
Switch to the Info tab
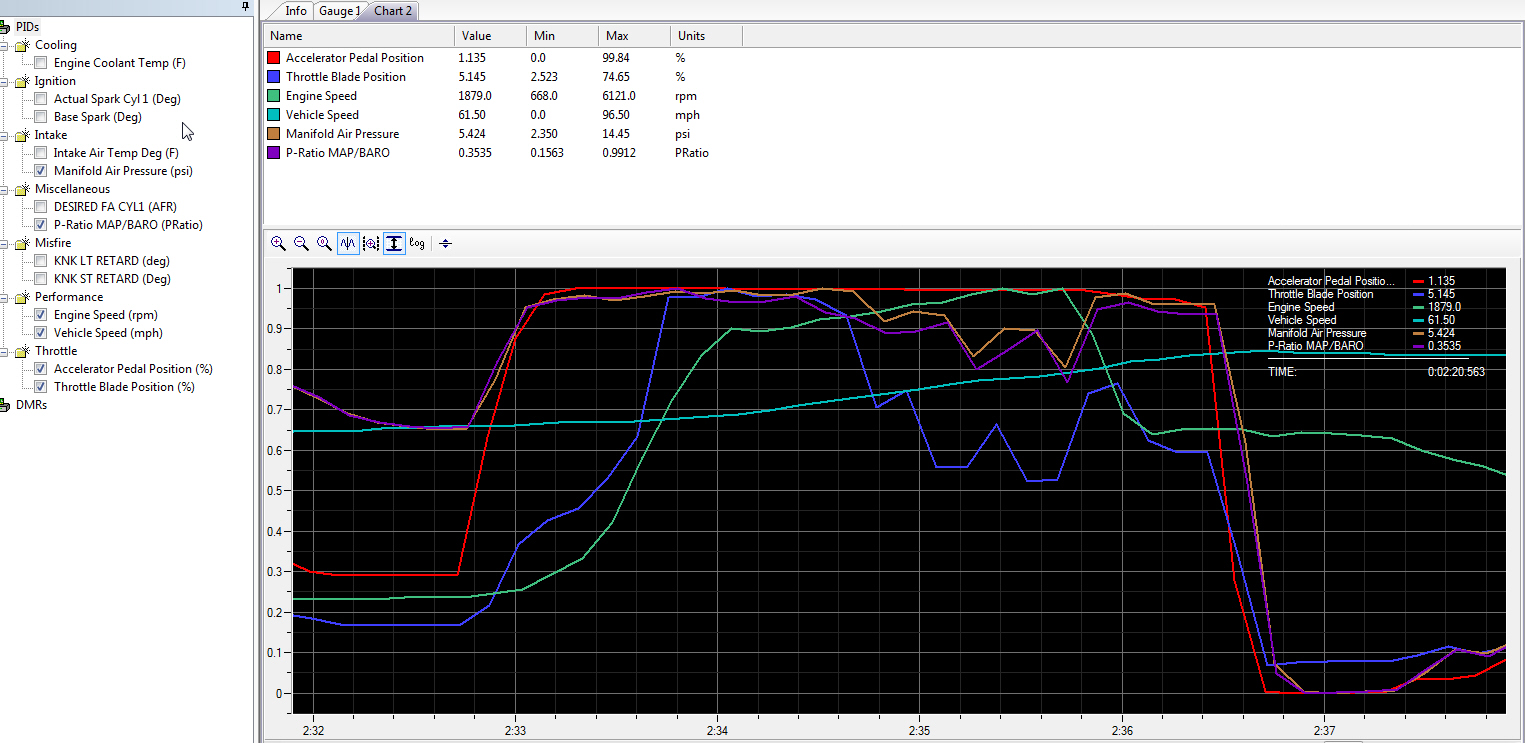296,11
